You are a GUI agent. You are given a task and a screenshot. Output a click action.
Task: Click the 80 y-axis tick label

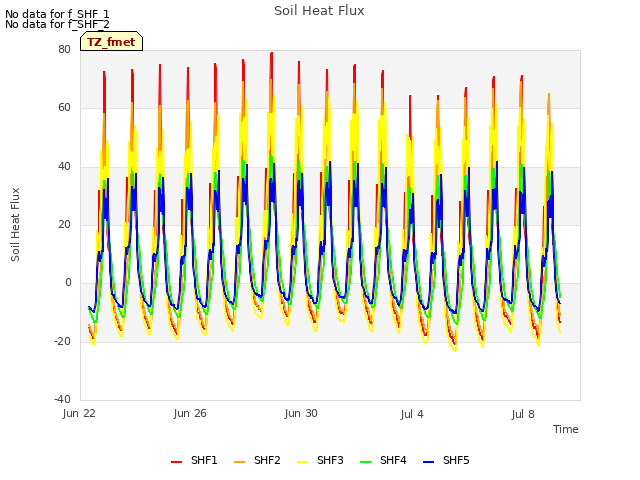[64, 49]
